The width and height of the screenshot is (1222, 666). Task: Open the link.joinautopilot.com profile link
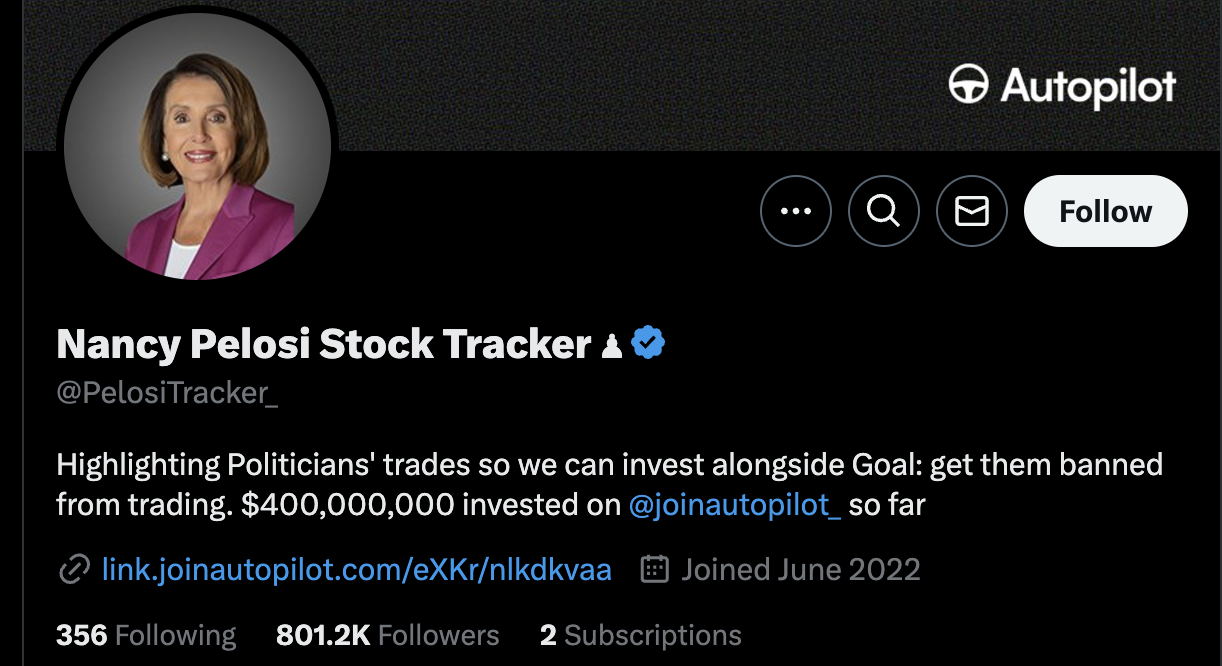click(356, 570)
